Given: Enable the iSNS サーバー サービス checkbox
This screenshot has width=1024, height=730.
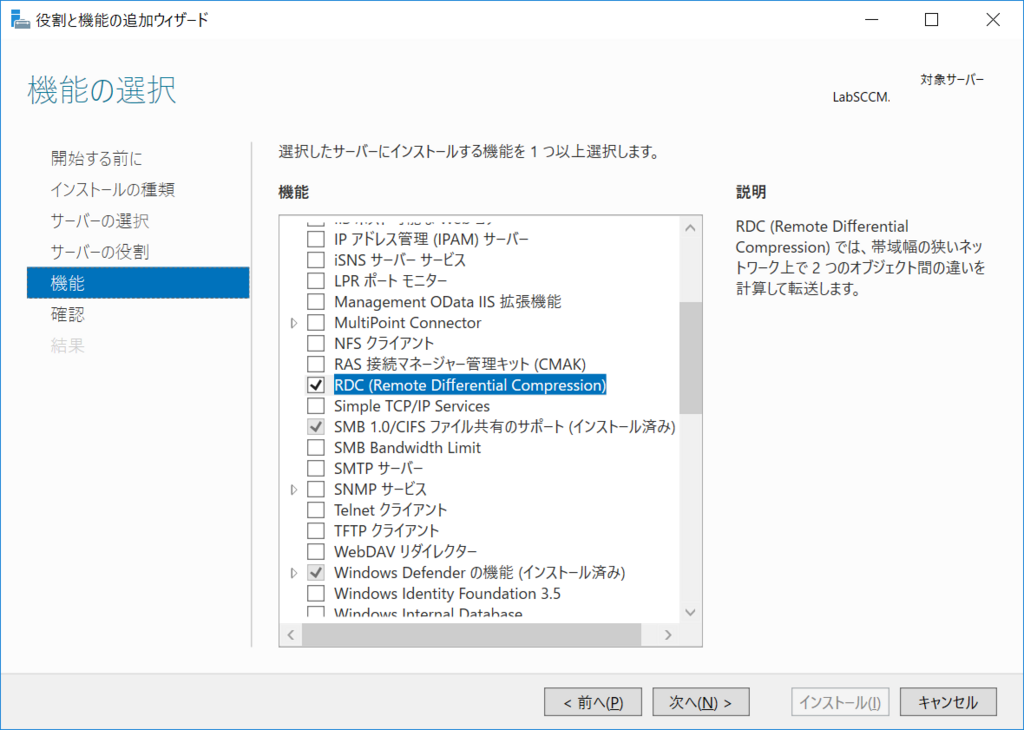Looking at the screenshot, I should 316,260.
